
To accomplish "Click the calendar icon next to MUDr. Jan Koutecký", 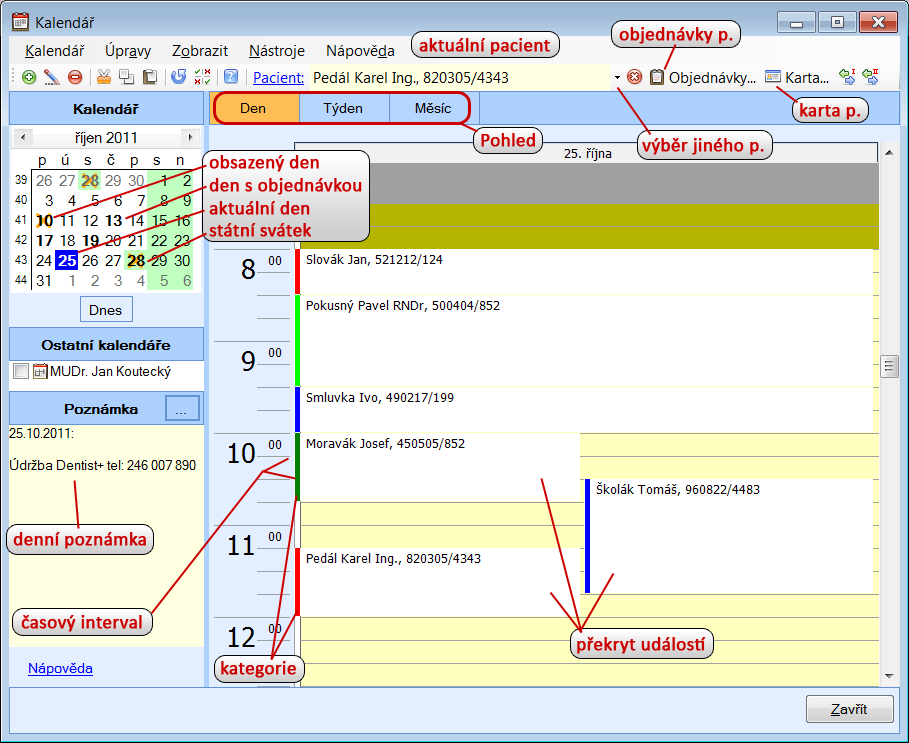I will [x=40, y=372].
